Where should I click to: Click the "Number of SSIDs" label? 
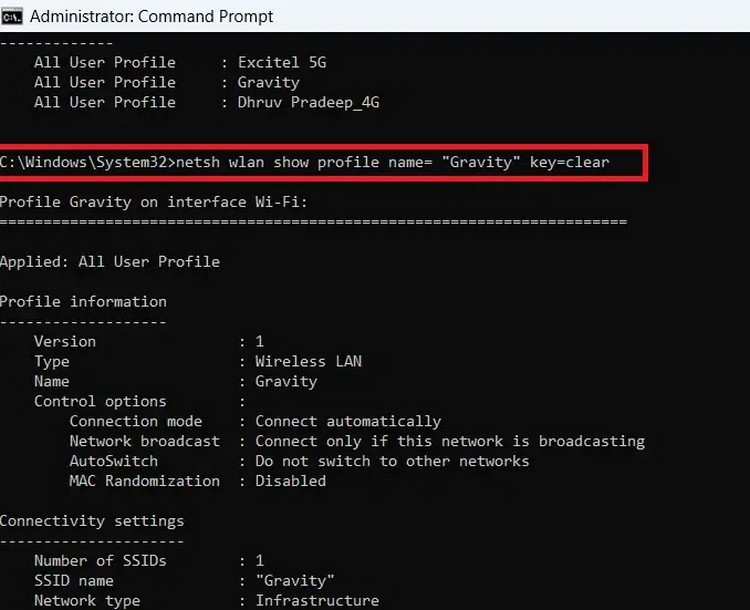(100, 561)
